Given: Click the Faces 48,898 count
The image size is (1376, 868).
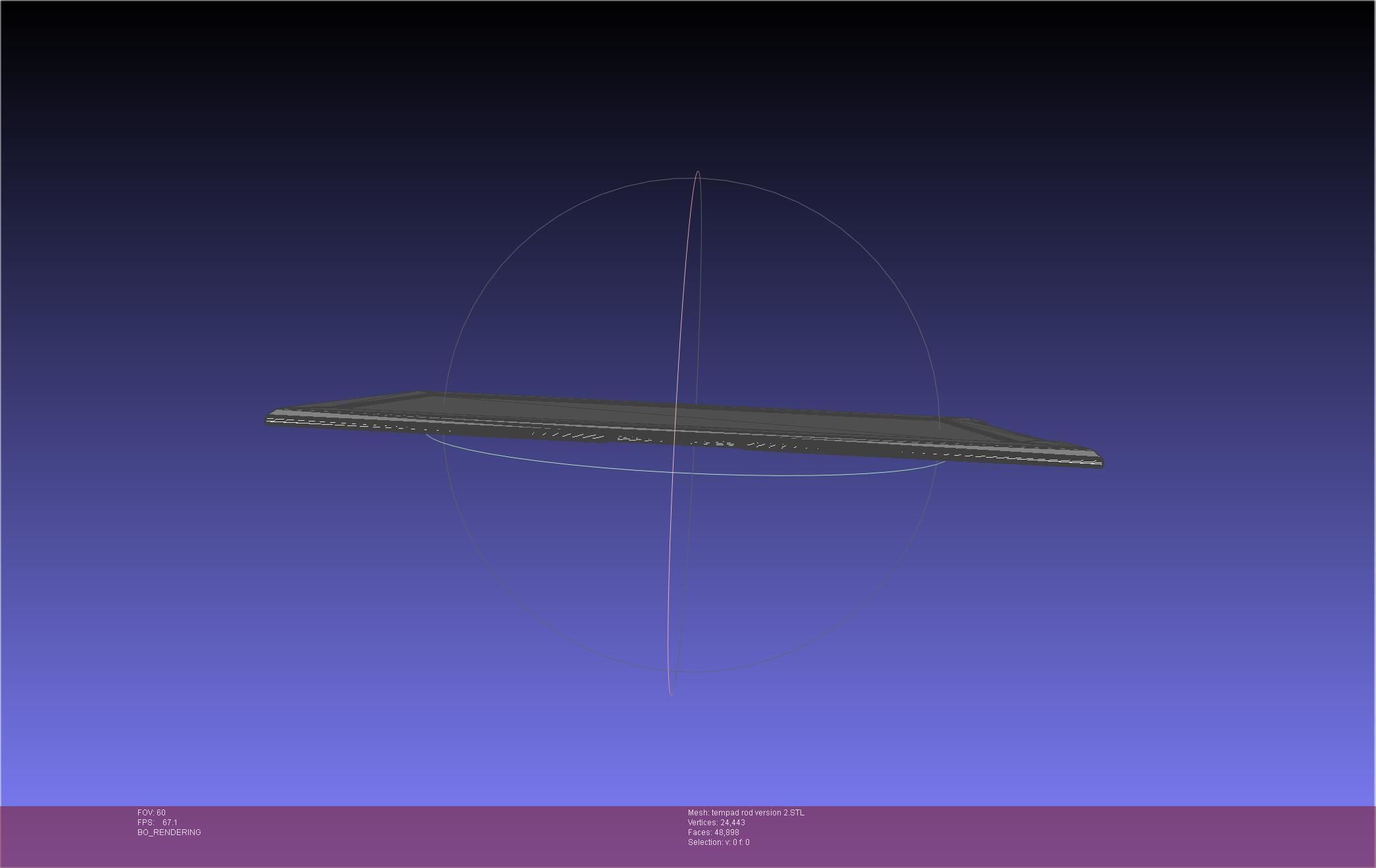Looking at the screenshot, I should [x=713, y=832].
